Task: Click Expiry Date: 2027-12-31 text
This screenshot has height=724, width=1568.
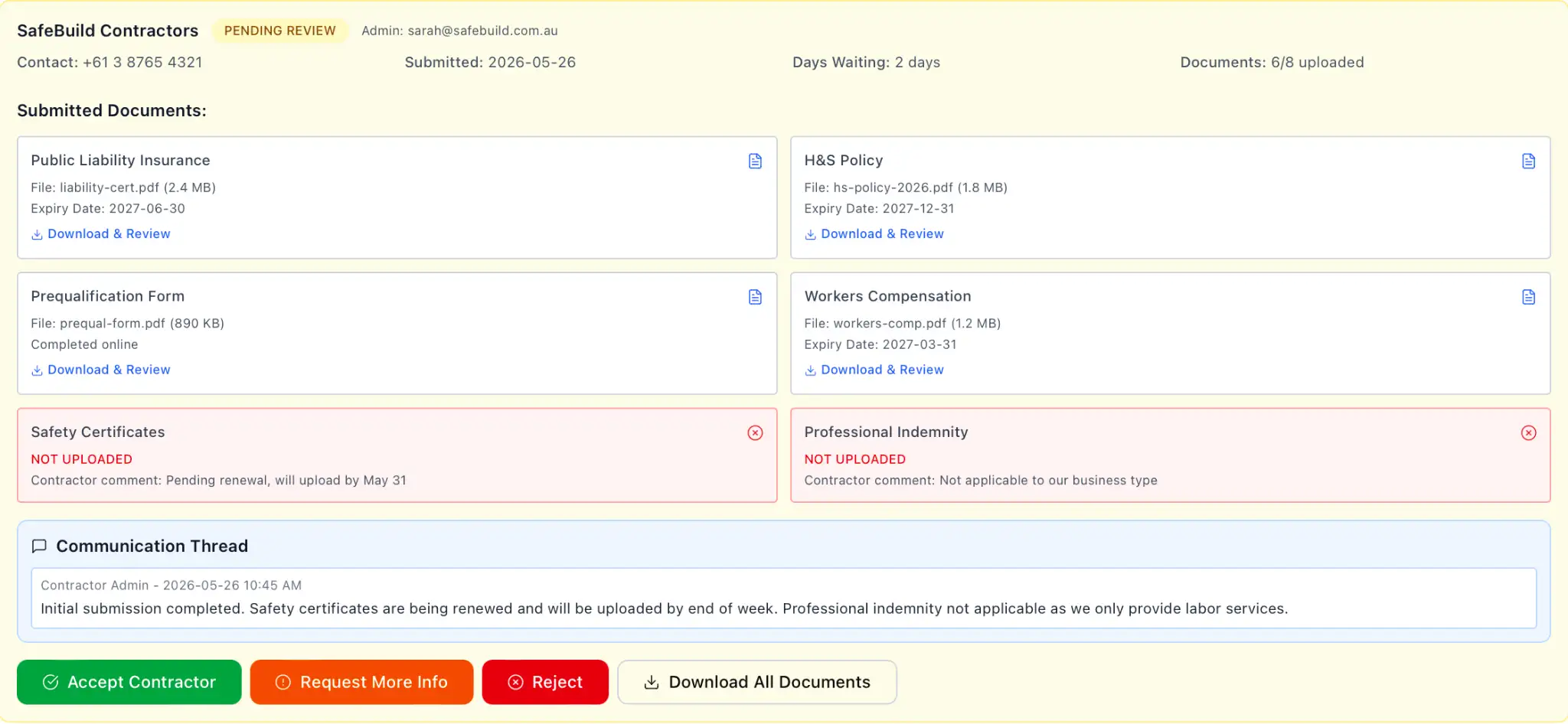Action: 879,209
